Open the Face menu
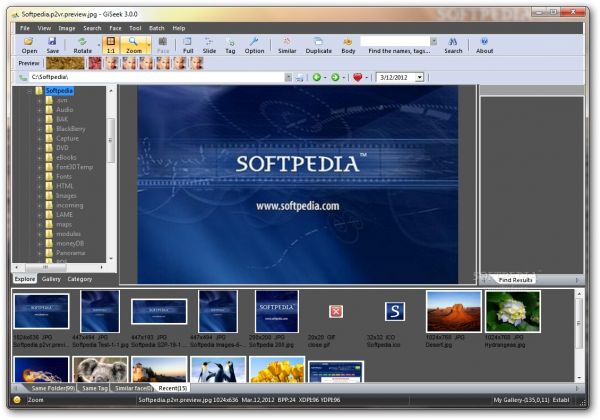Screen dimensions: 600x420 [115, 28]
